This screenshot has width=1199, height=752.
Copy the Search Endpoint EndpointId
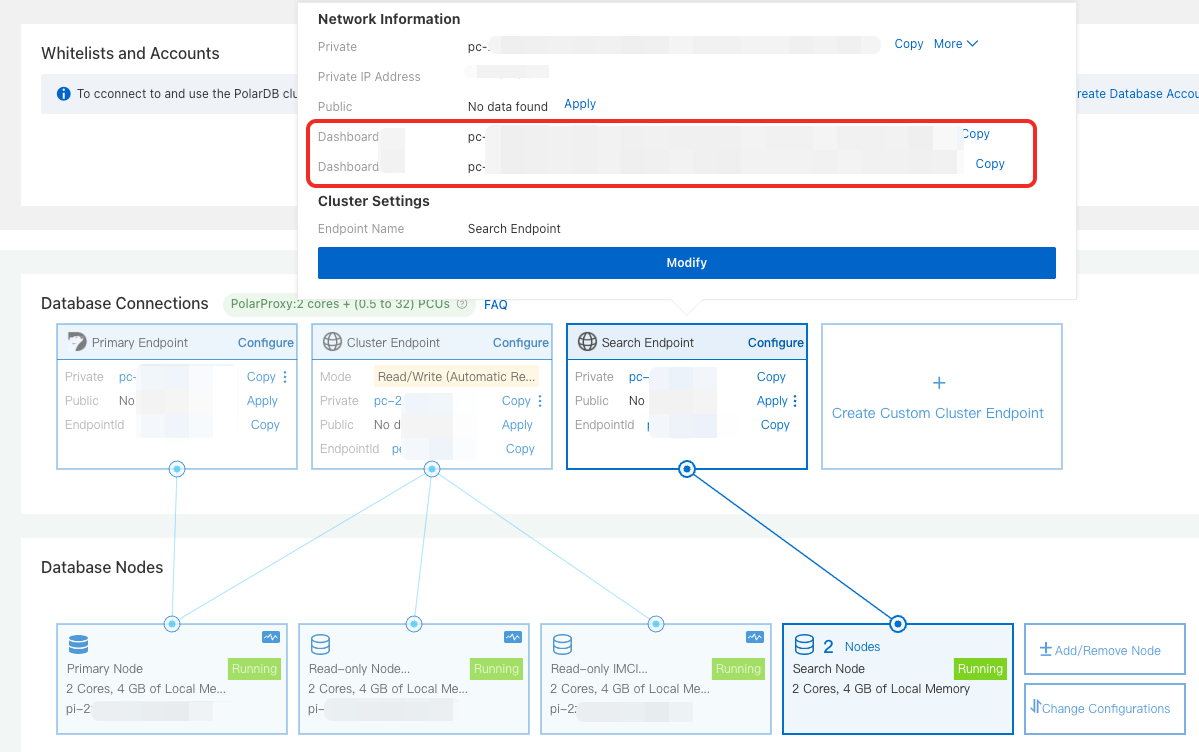click(x=775, y=425)
